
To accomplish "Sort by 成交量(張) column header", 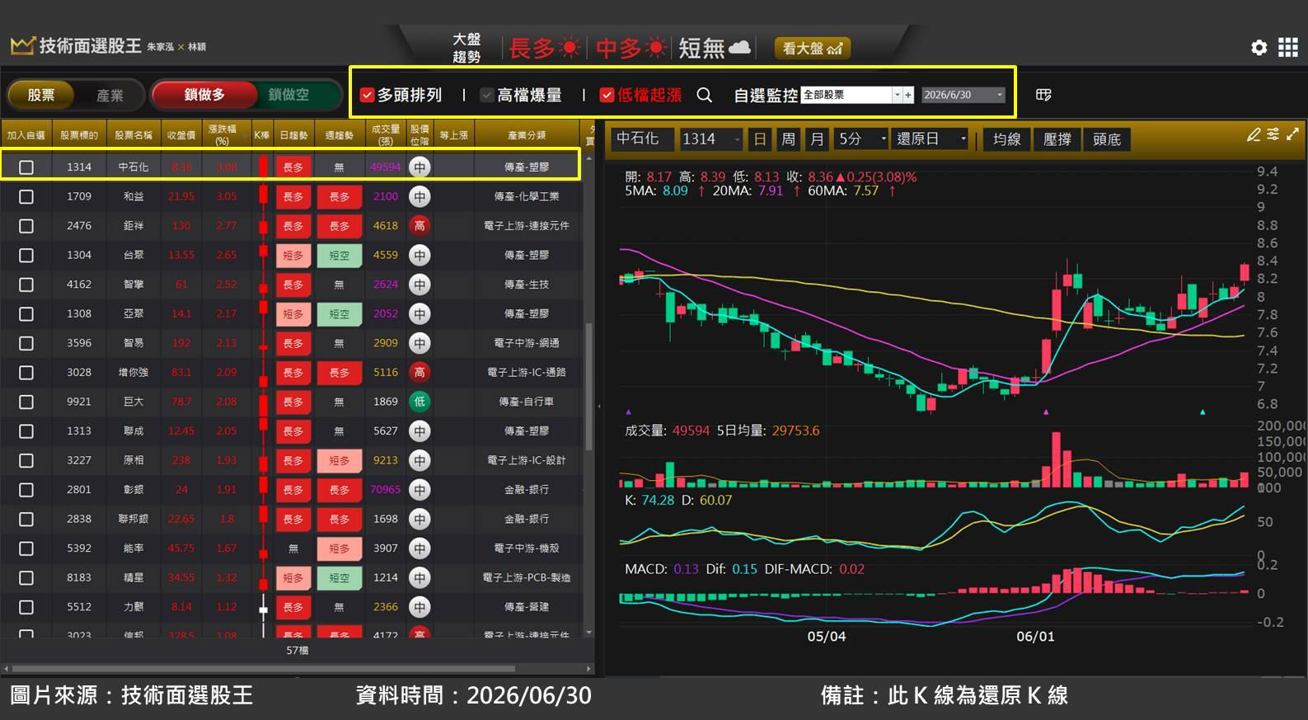I will (385, 134).
